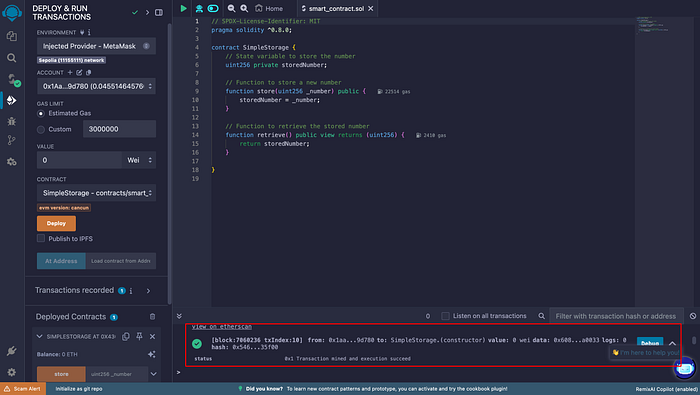Image resolution: width=700 pixels, height=395 pixels.
Task: Click the At Address button
Action: 61,261
